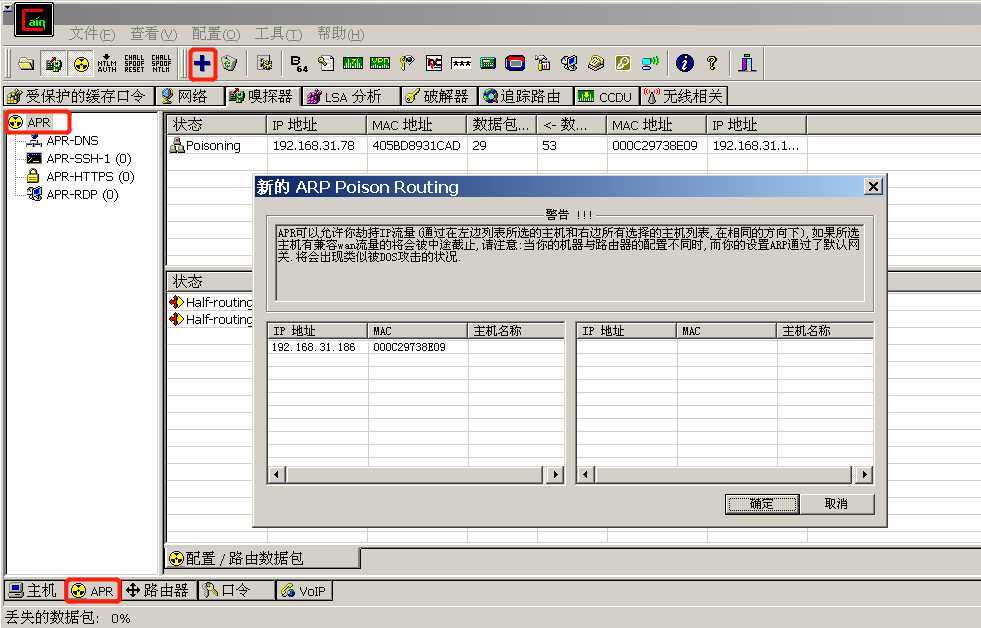Click the blue plus add-to-list icon
The height and width of the screenshot is (628, 981).
(202, 63)
